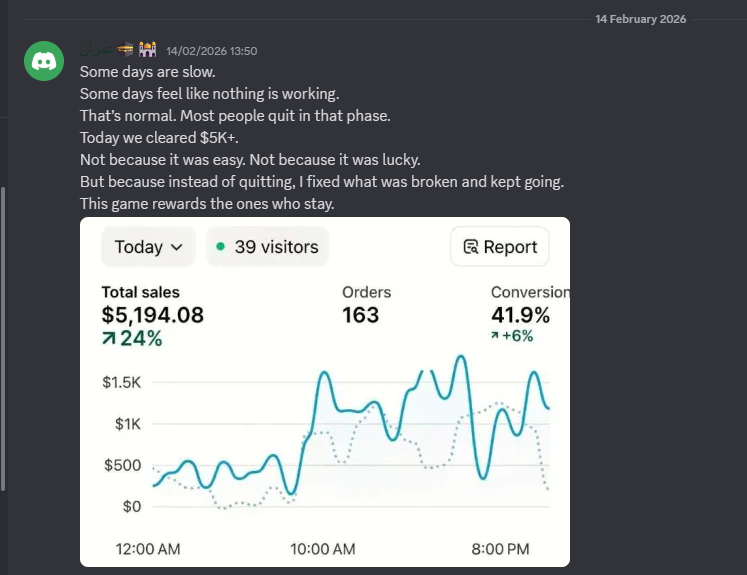Select the Conversion metric
The image size is (747, 575).
click(529, 292)
